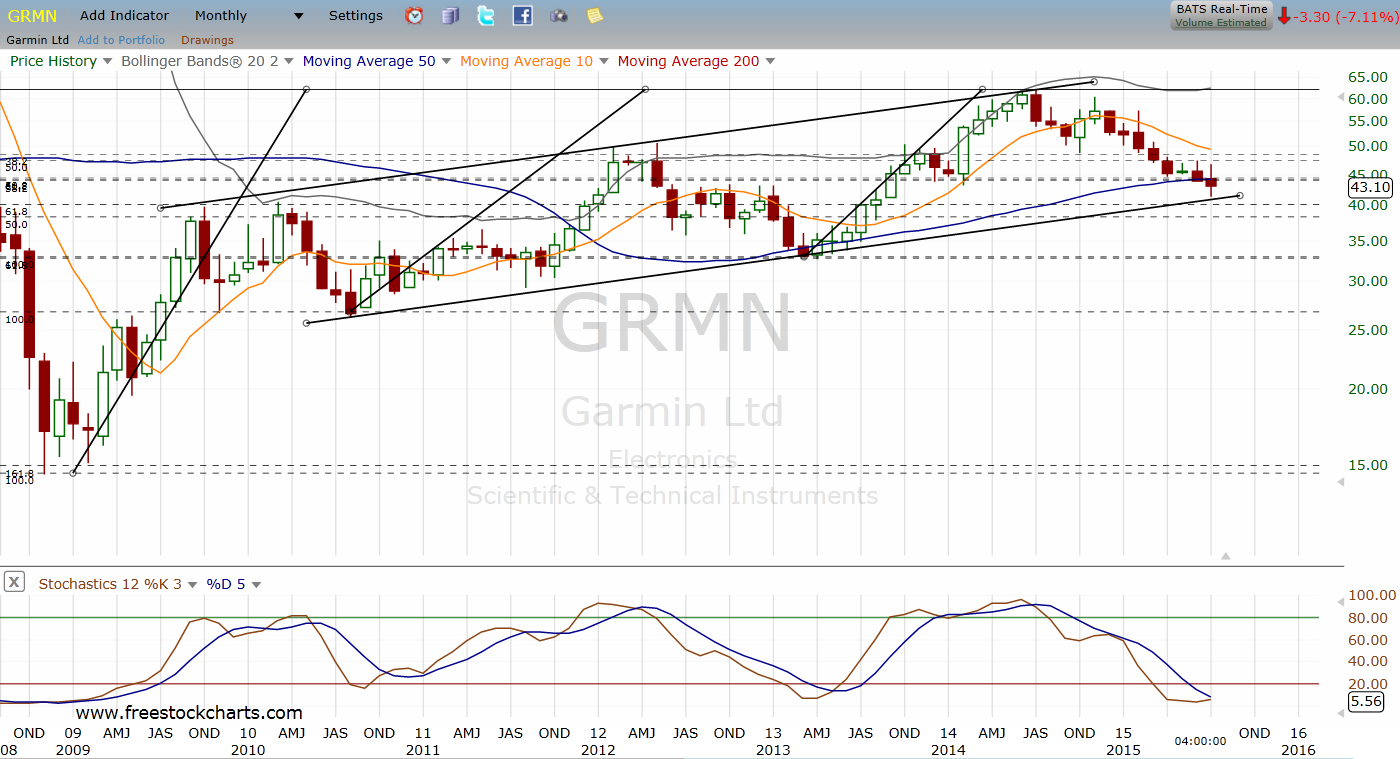Screen dimensions: 1400x759
Task: Click the www.freestockcharts.com text
Action: (188, 713)
